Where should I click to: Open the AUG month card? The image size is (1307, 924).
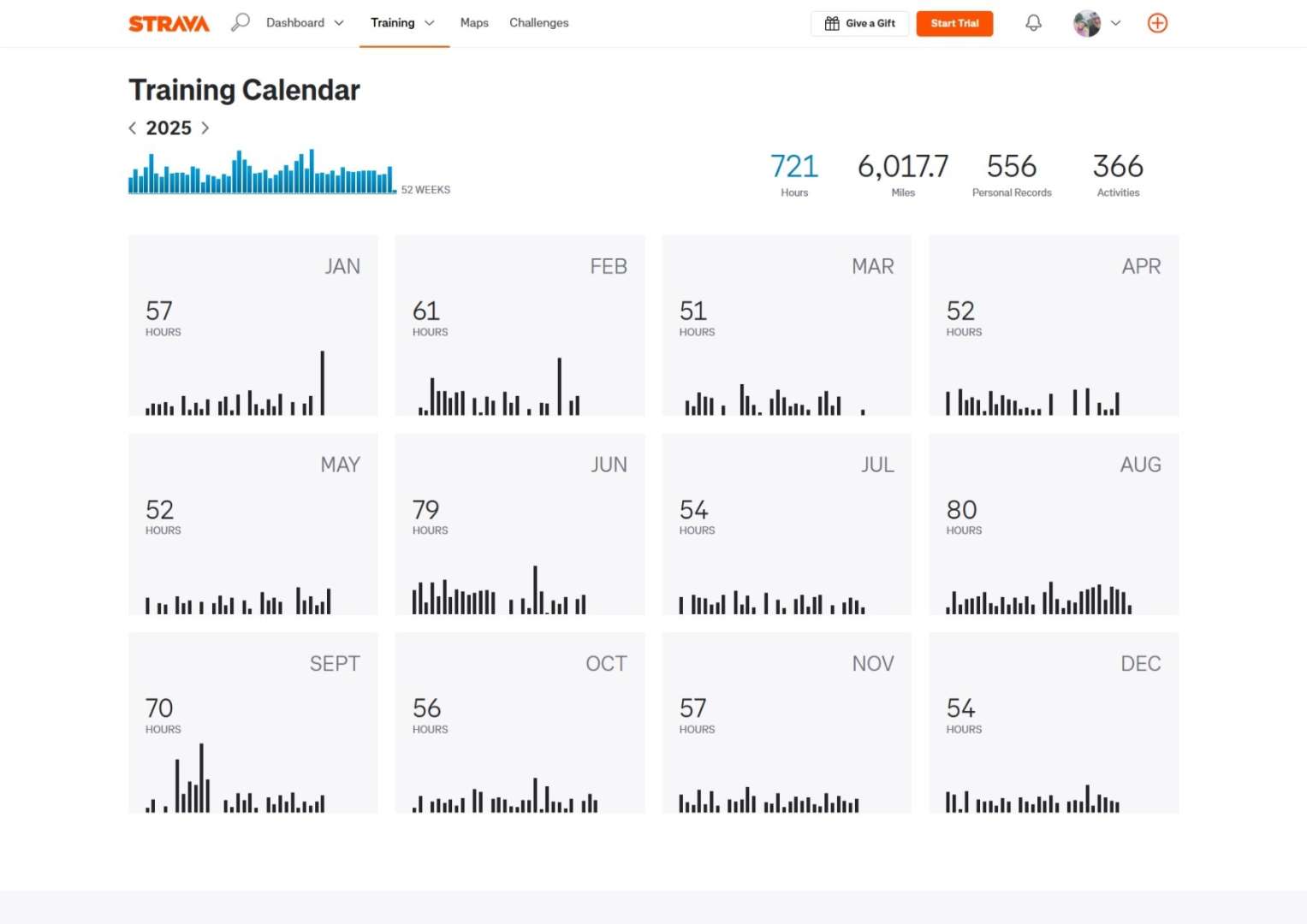1053,524
